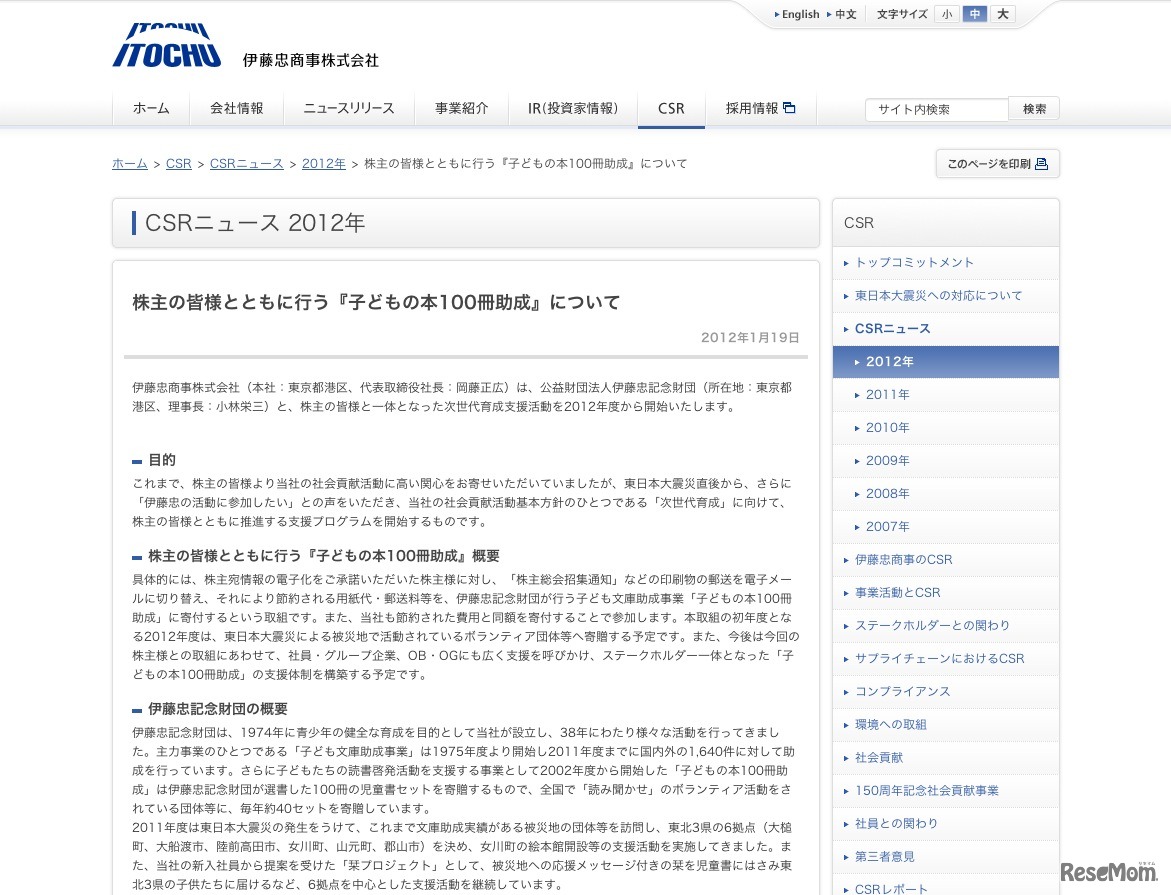Select 2008年 in the sidebar

coord(945,494)
